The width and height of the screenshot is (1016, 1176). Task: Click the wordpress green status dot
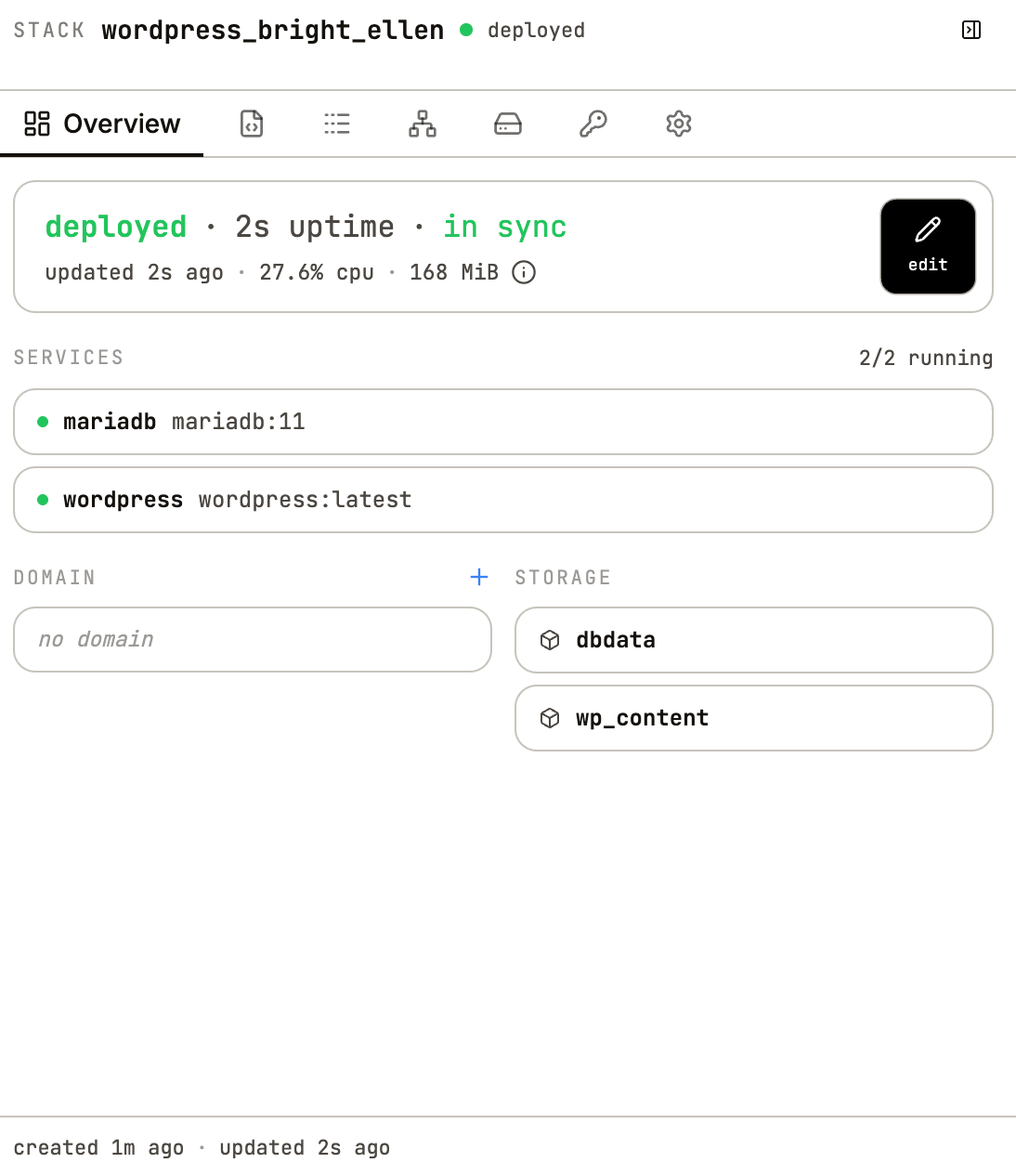[x=43, y=500]
